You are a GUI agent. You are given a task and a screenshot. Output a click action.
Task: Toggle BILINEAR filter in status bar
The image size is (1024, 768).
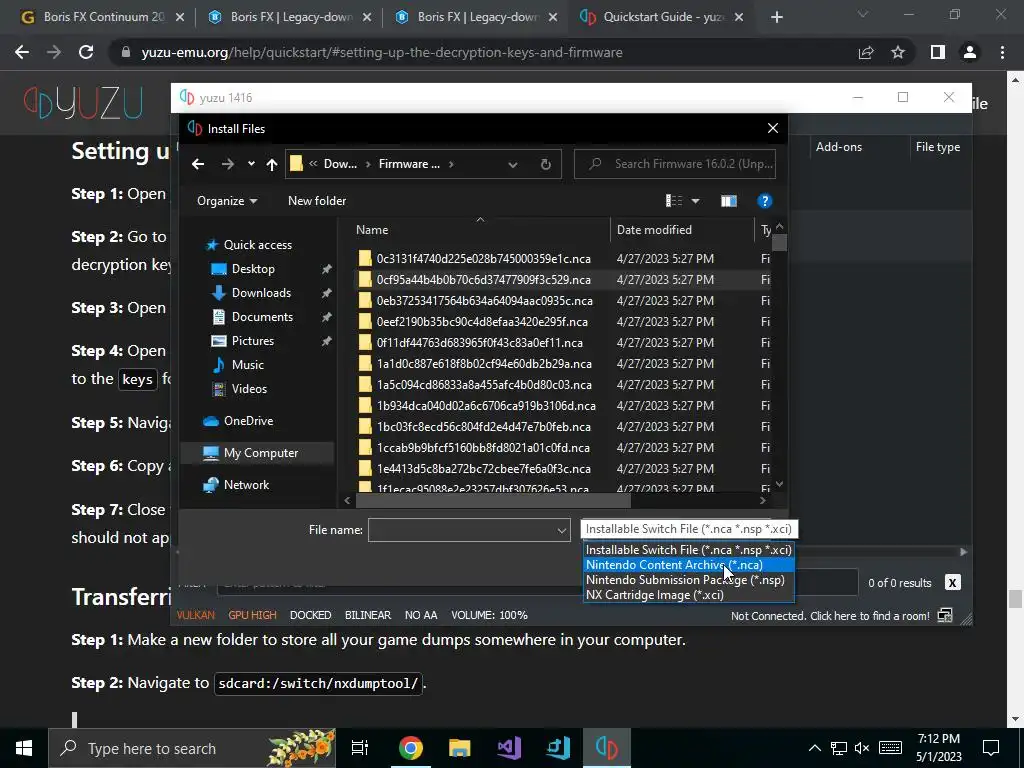click(x=368, y=615)
